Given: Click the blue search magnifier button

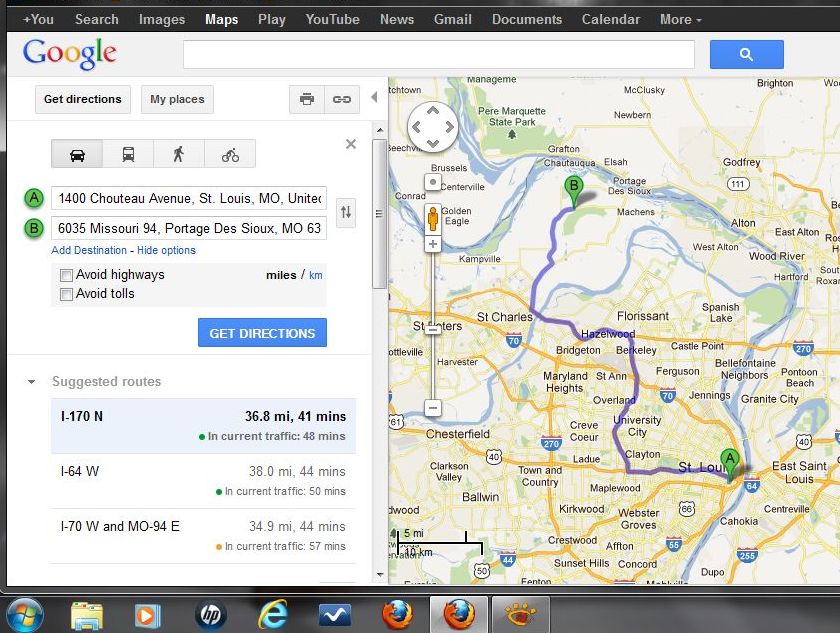Looking at the screenshot, I should pos(747,54).
